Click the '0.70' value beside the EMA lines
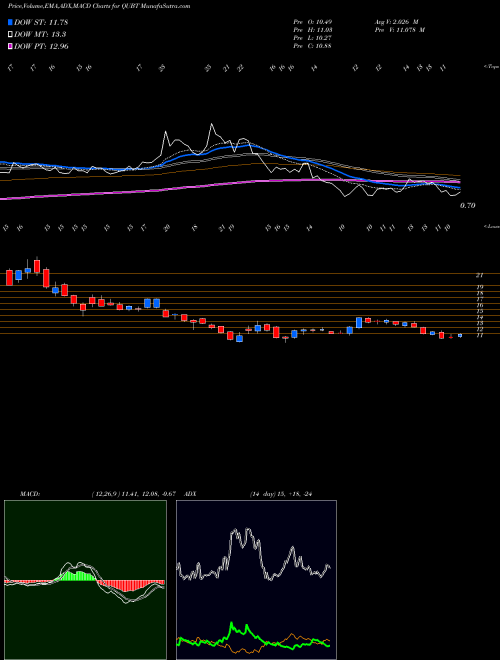Screen dimensions: 500x660 pyautogui.click(x=468, y=205)
